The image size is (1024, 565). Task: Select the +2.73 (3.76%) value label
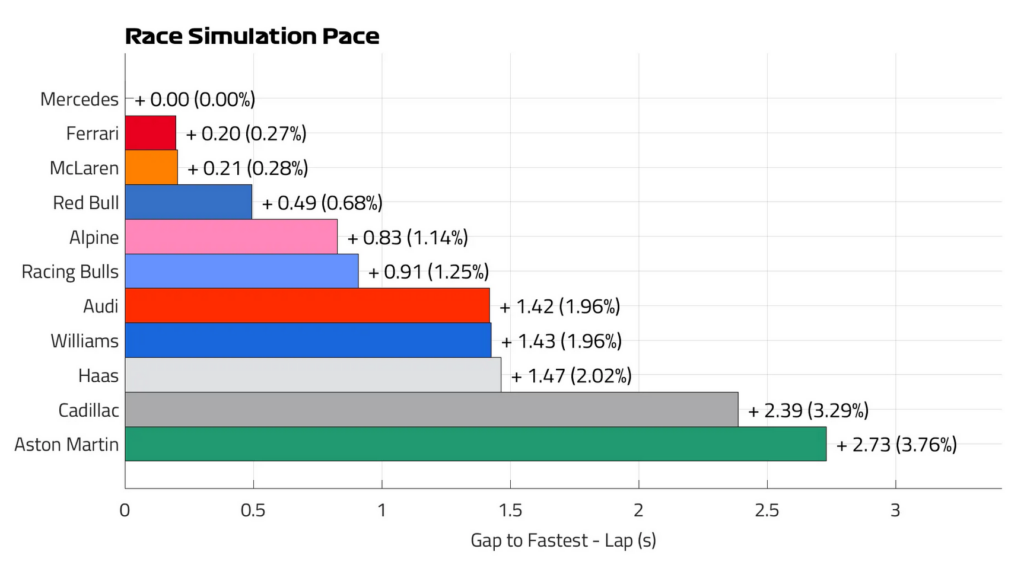click(x=897, y=445)
